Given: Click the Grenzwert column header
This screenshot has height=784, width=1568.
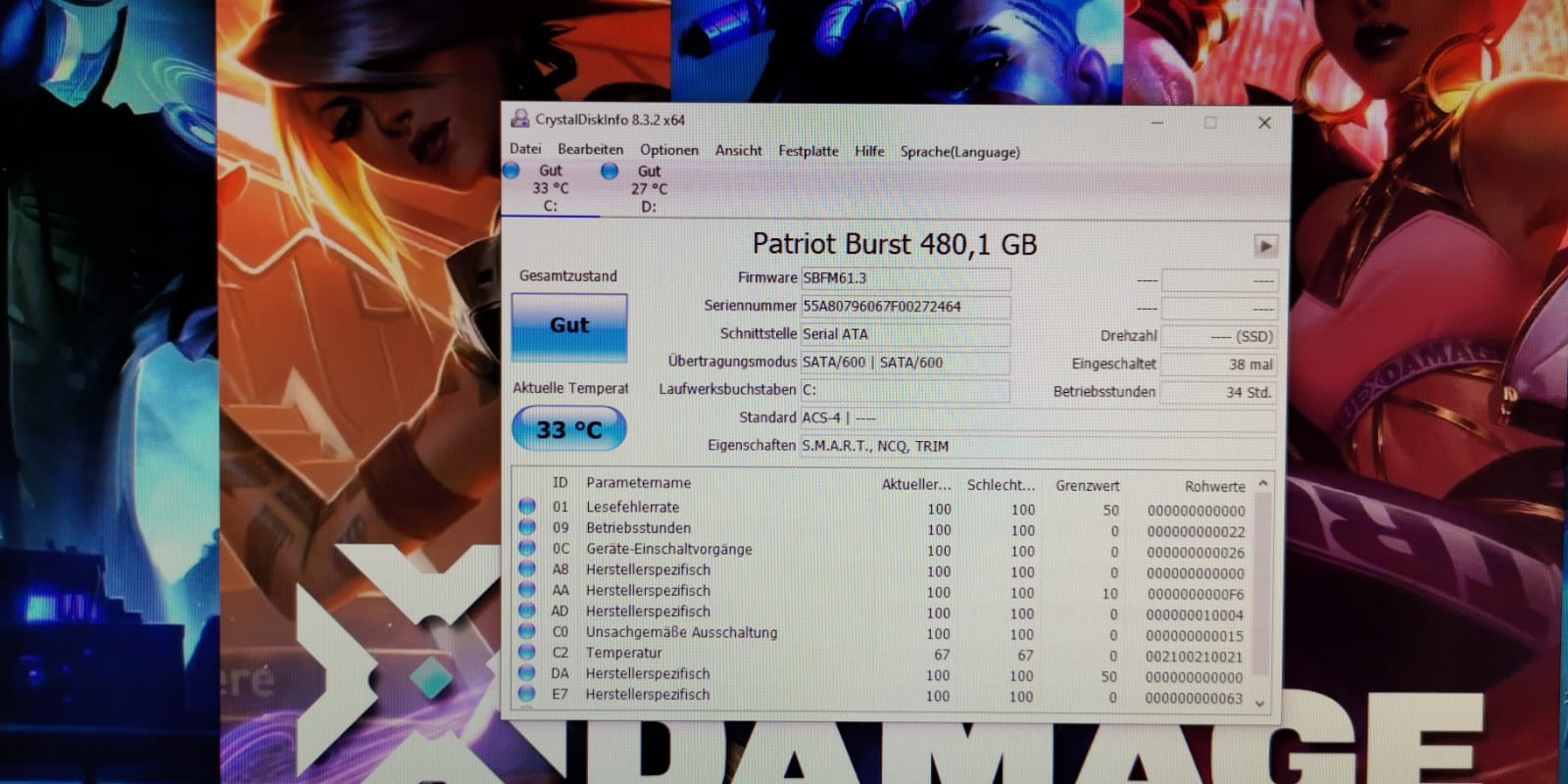Looking at the screenshot, I should [x=1088, y=486].
